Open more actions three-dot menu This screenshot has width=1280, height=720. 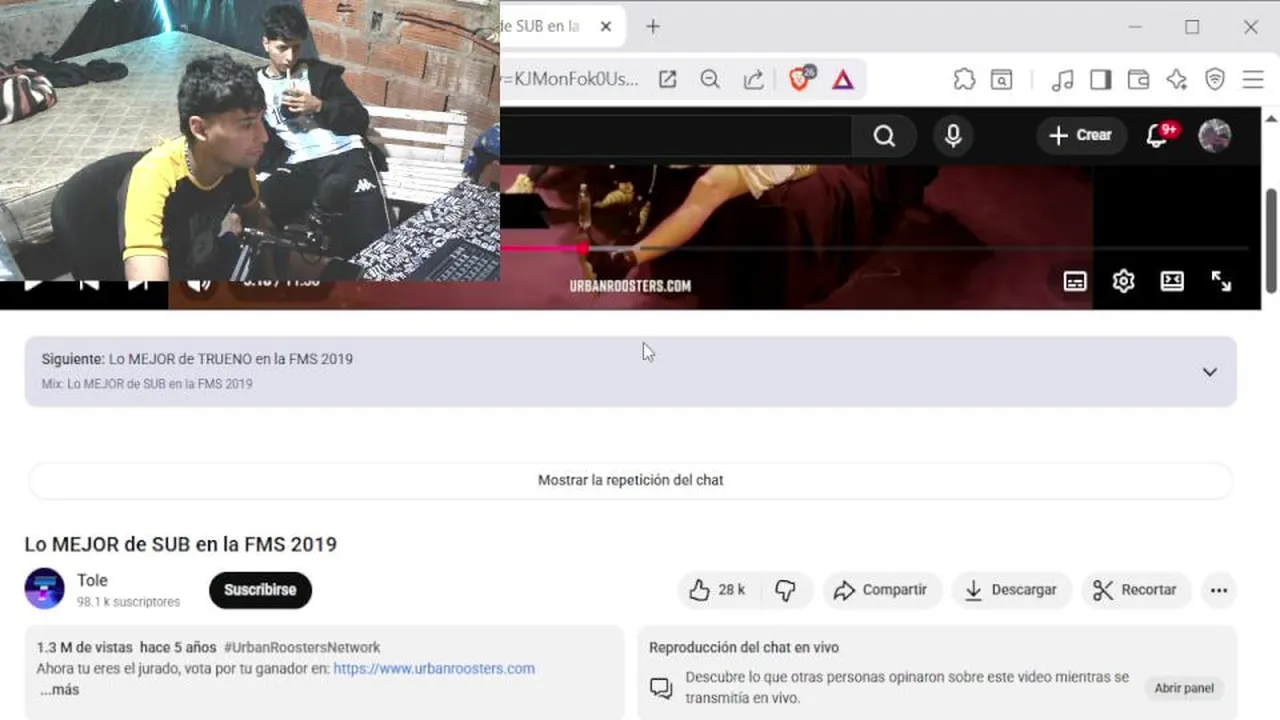pyautogui.click(x=1218, y=590)
